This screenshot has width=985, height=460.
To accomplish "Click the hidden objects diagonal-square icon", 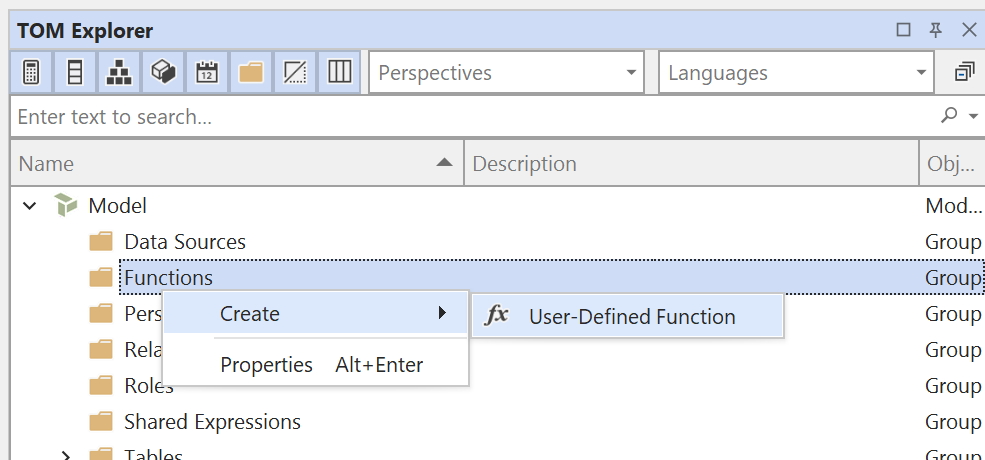I will pos(295,73).
